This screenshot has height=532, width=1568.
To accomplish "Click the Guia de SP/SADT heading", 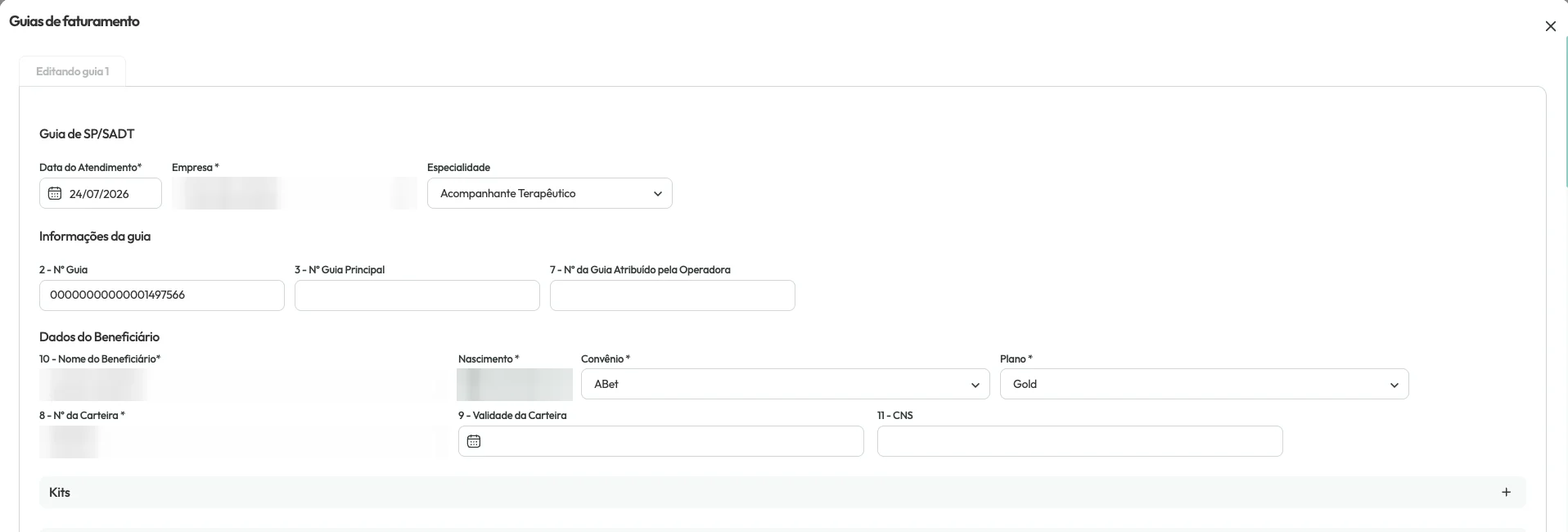I will pyautogui.click(x=87, y=133).
